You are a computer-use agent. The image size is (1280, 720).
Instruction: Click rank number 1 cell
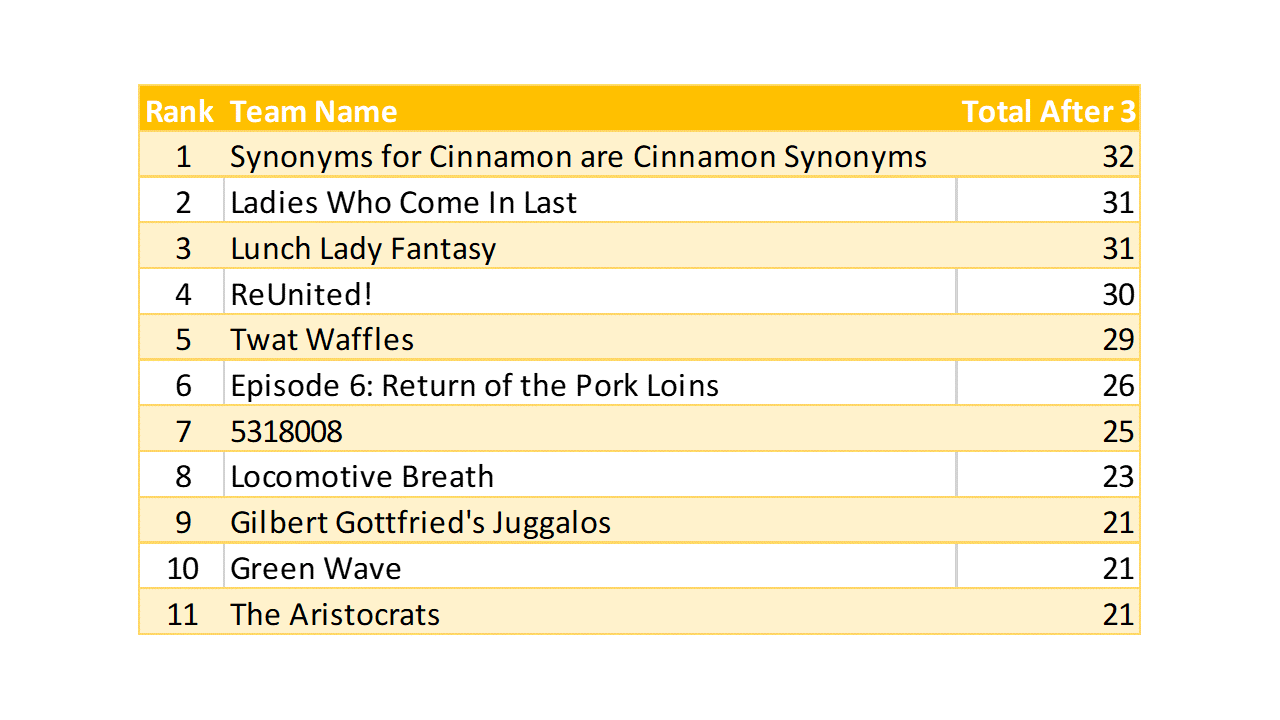[x=182, y=157]
